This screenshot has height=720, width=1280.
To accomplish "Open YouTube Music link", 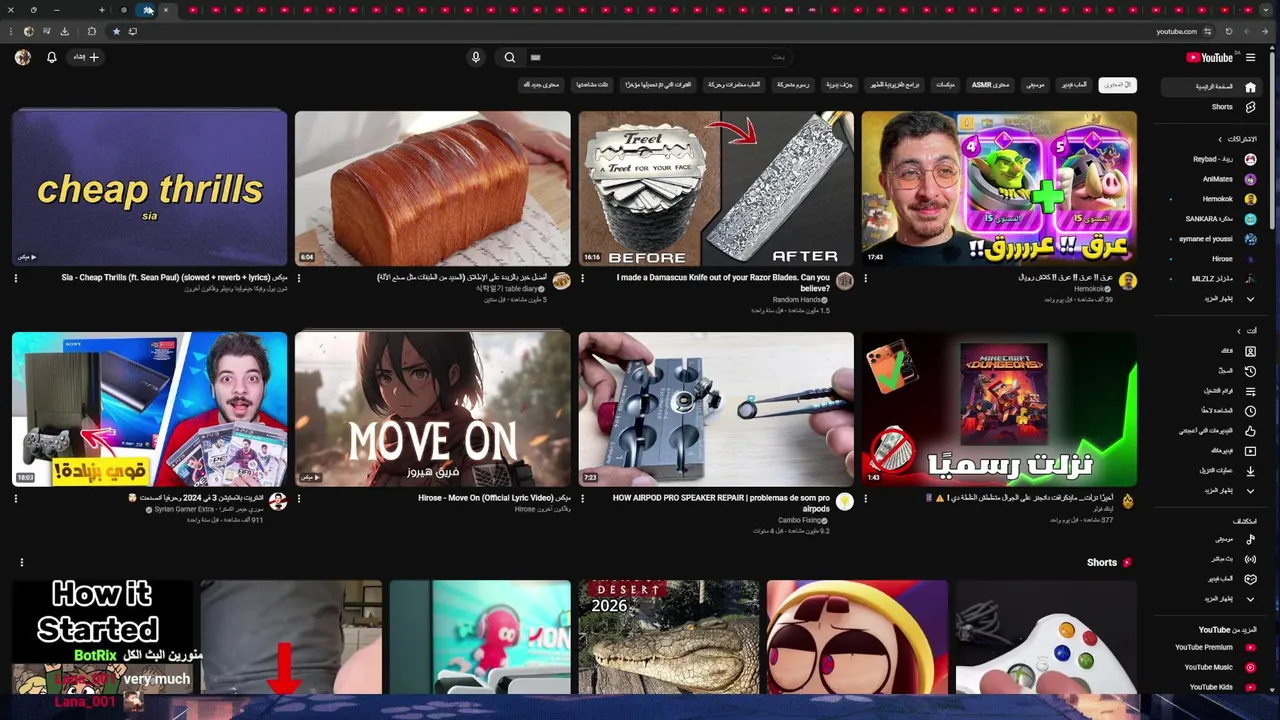I will (1213, 667).
